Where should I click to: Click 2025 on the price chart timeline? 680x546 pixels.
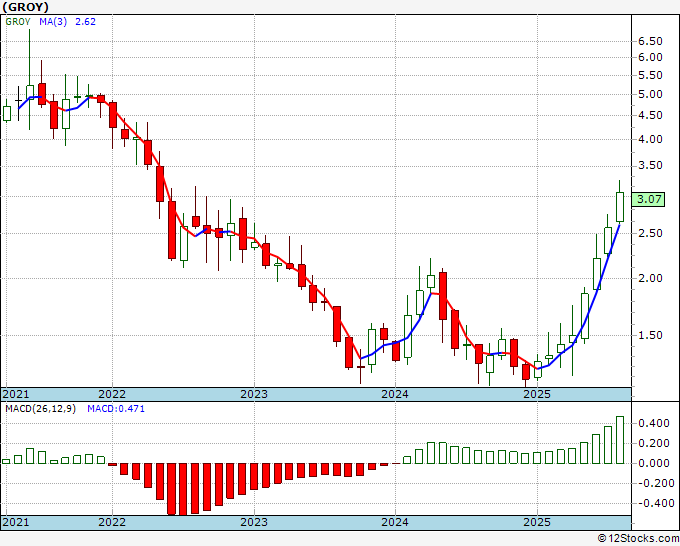pos(537,394)
